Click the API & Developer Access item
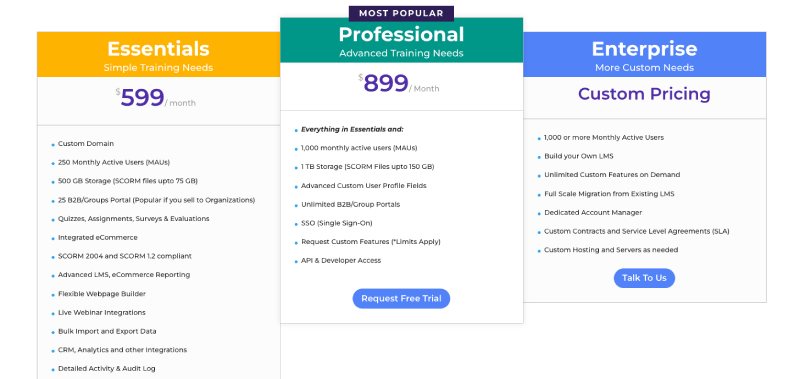The height and width of the screenshot is (379, 800). [x=341, y=261]
